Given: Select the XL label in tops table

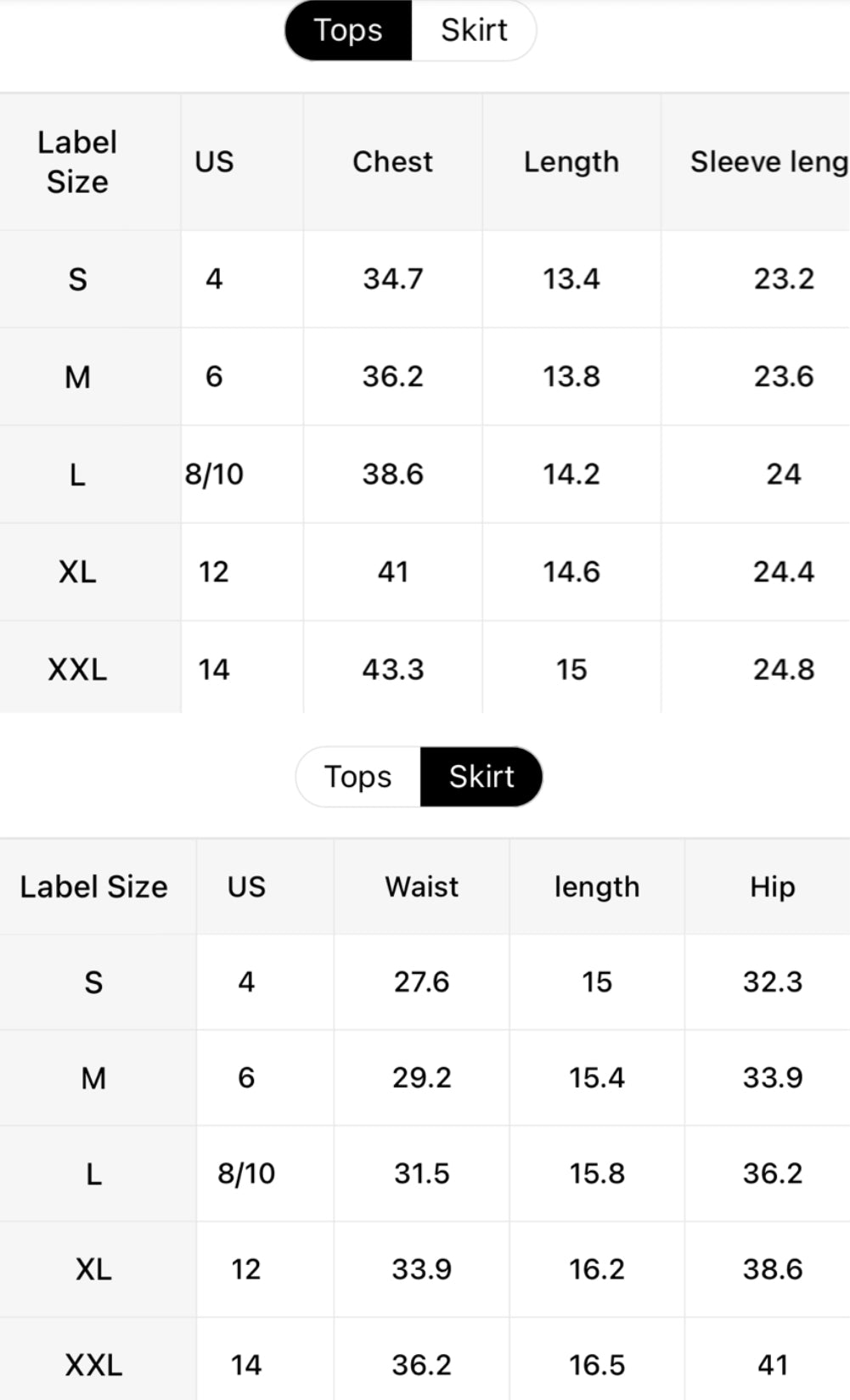Looking at the screenshot, I should 77,571.
